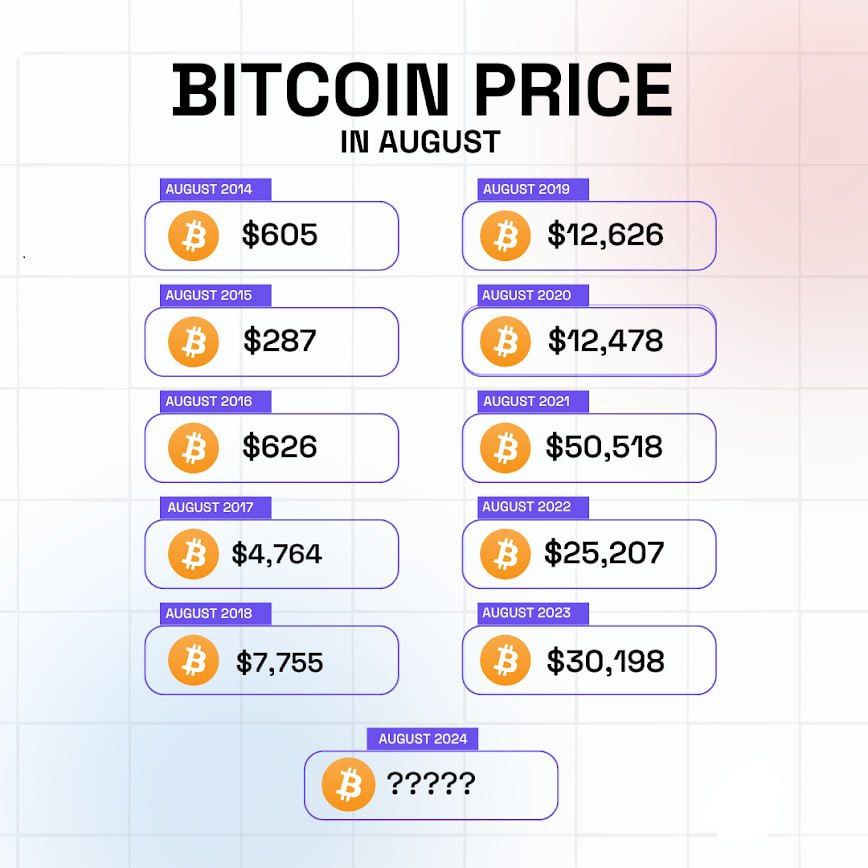Screen dimensions: 868x868
Task: Click the Bitcoin icon beside $4,764
Action: [x=193, y=554]
